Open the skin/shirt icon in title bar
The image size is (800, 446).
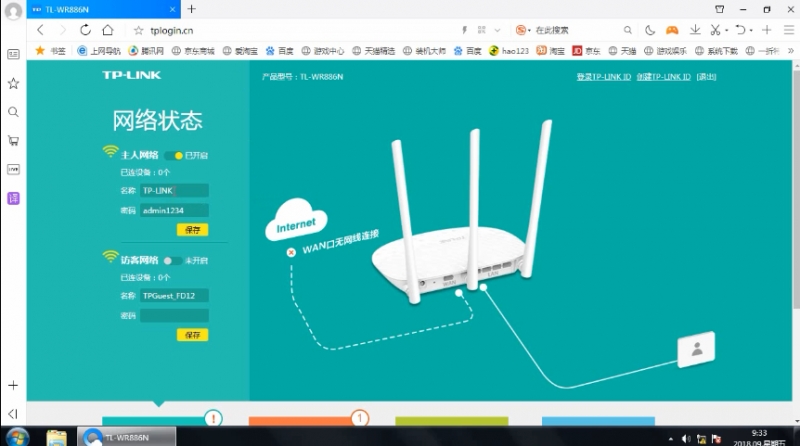(x=719, y=9)
